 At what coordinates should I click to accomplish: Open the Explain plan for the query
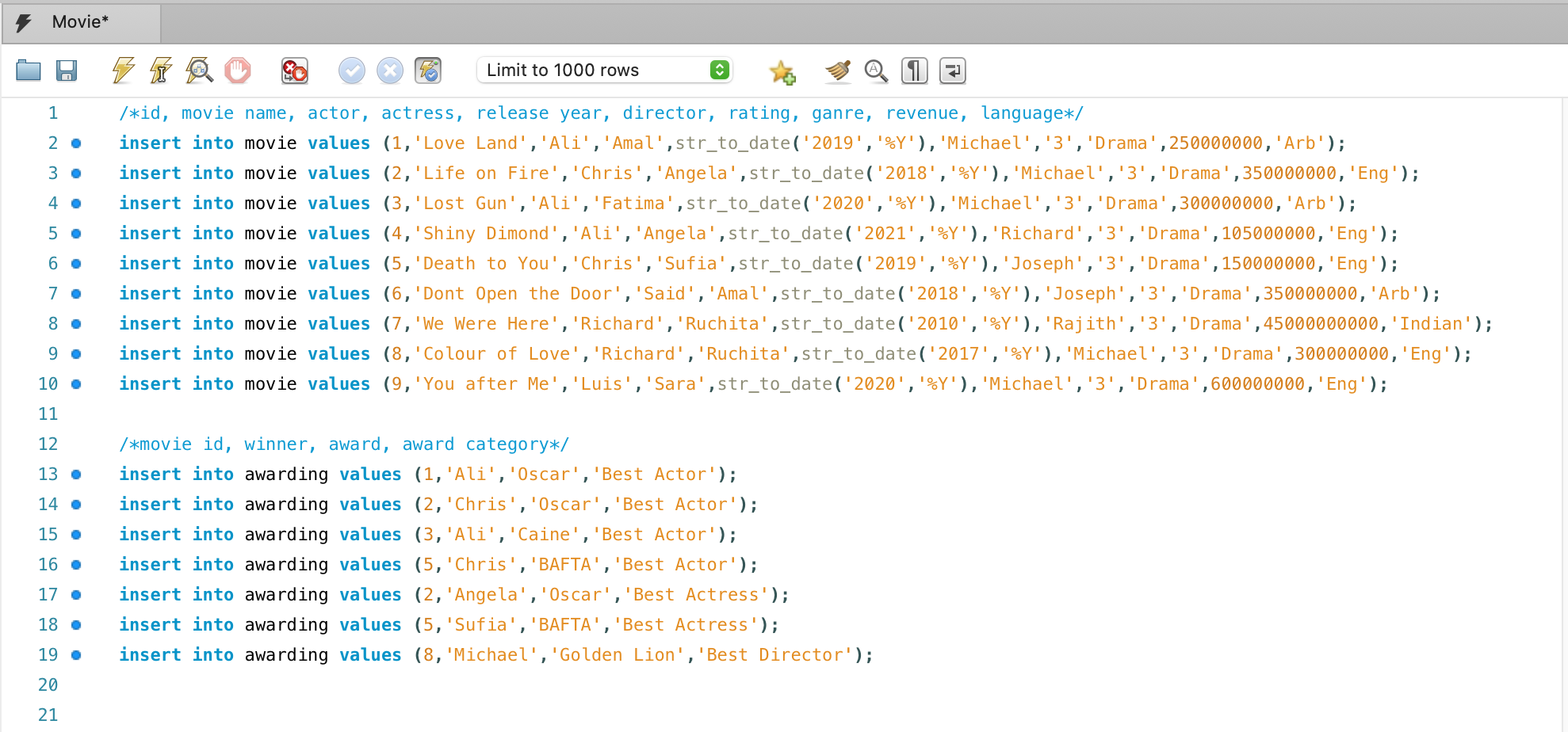pos(199,71)
